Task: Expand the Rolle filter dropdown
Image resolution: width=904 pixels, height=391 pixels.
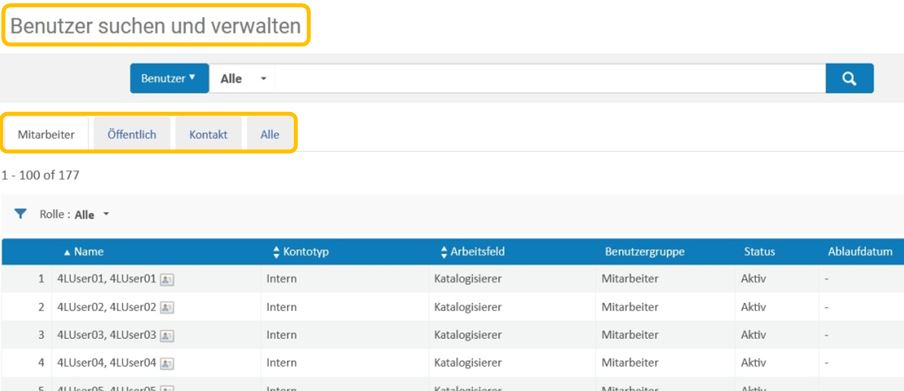Action: coord(92,215)
